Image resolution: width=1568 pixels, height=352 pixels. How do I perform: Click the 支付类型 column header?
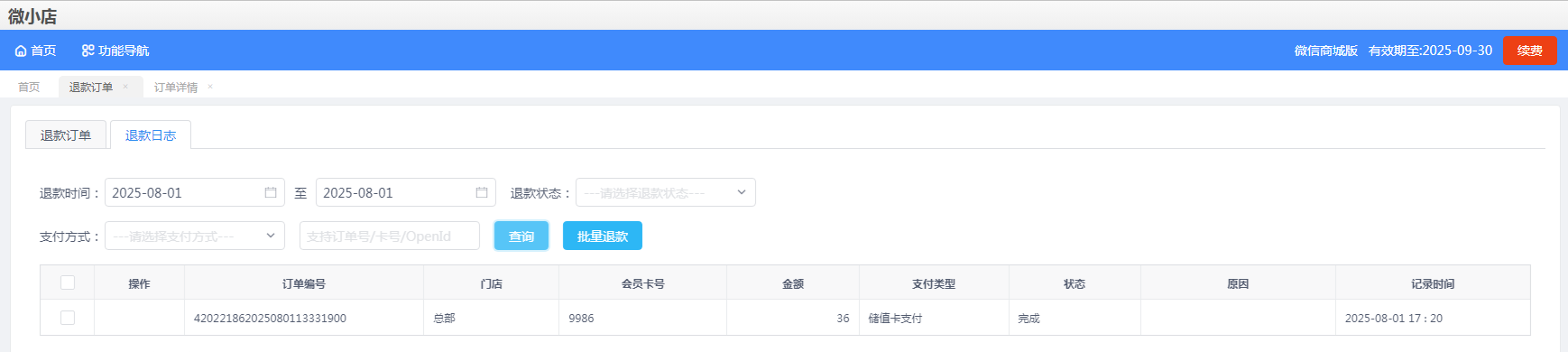[934, 283]
